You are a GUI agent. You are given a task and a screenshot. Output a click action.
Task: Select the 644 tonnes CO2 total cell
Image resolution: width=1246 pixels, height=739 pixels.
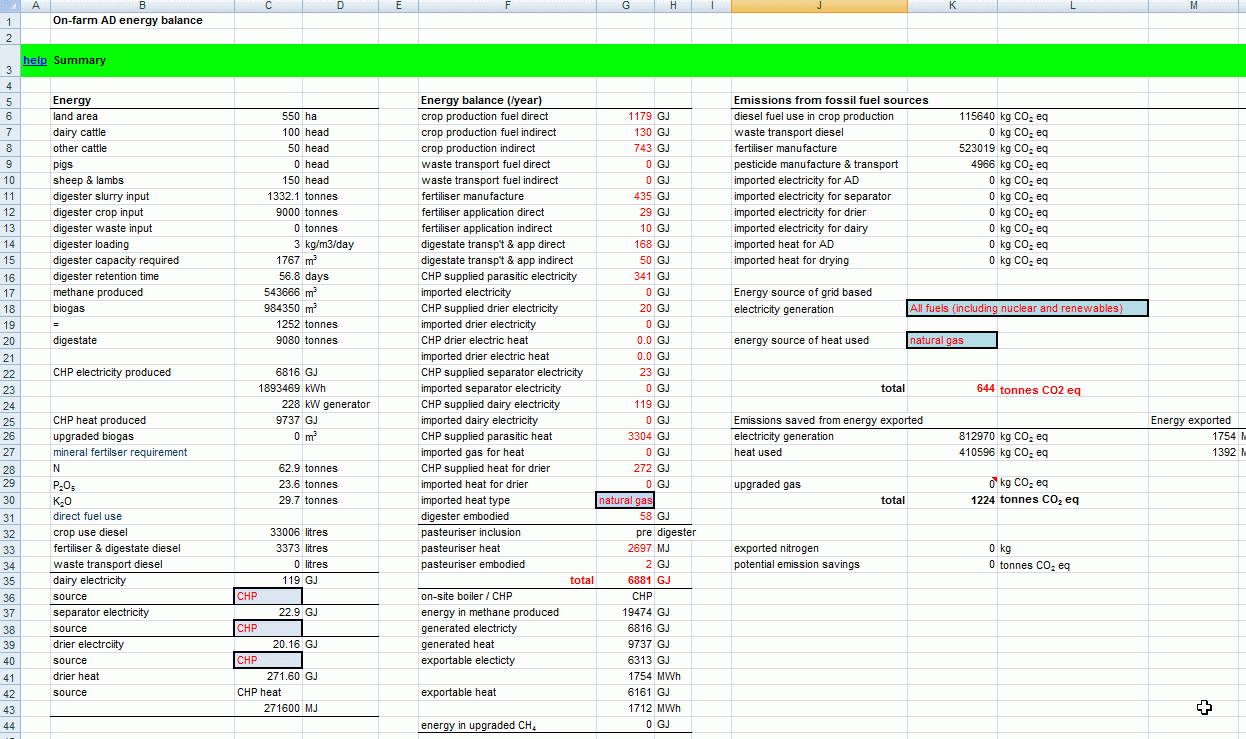(x=952, y=388)
